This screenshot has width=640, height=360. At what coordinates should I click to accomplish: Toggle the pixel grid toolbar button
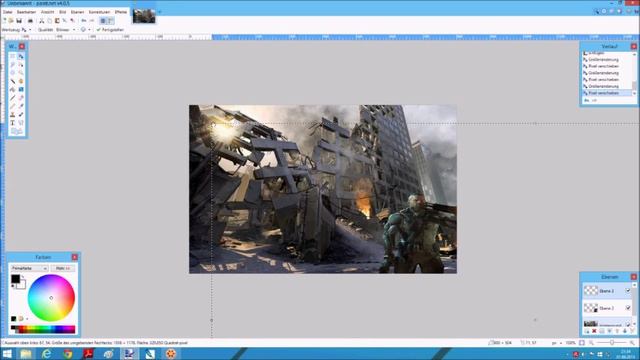click(103, 20)
